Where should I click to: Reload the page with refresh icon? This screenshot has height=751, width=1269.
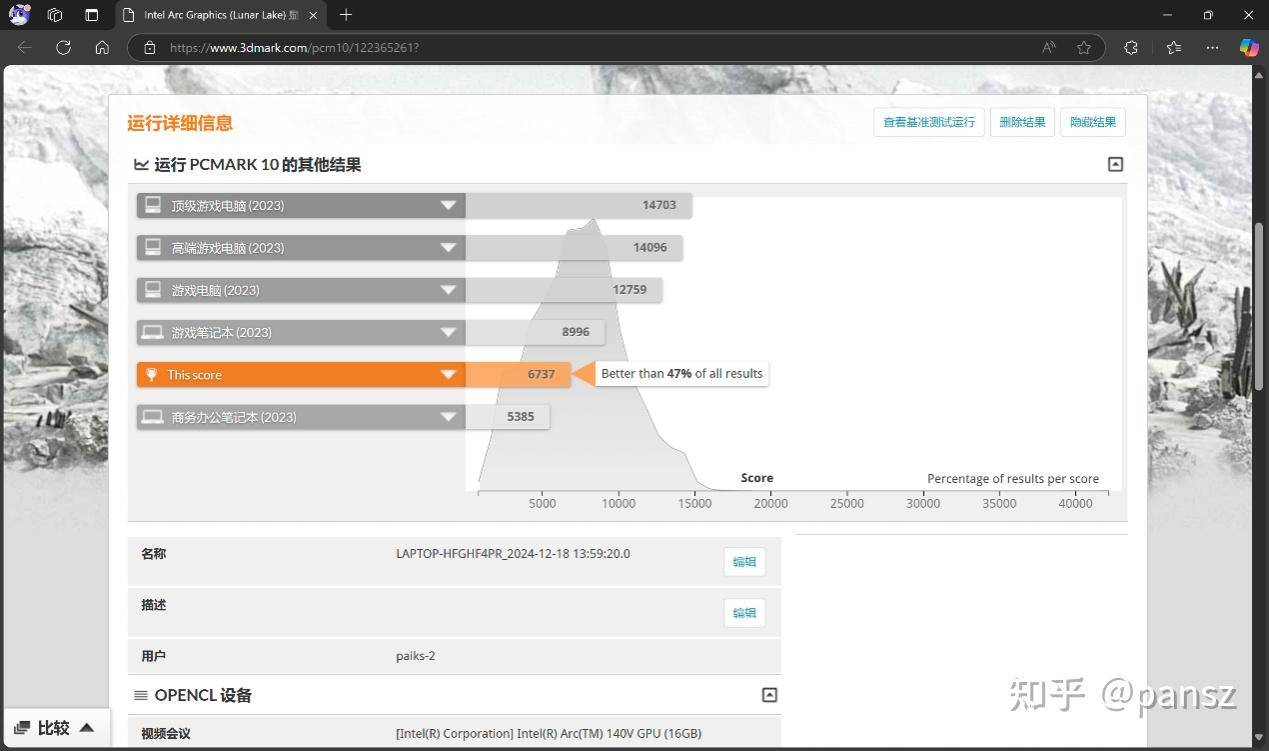coord(63,47)
